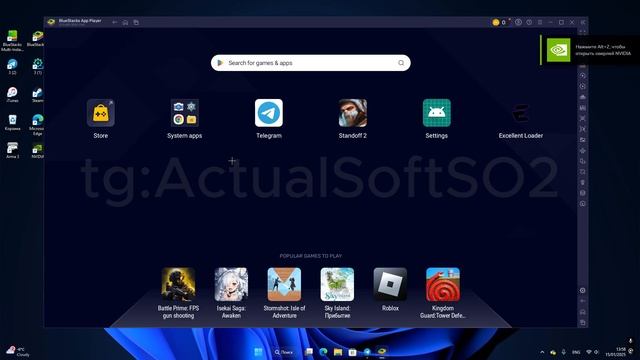Click the Android back arrow in side toolbar

(x=583, y=301)
